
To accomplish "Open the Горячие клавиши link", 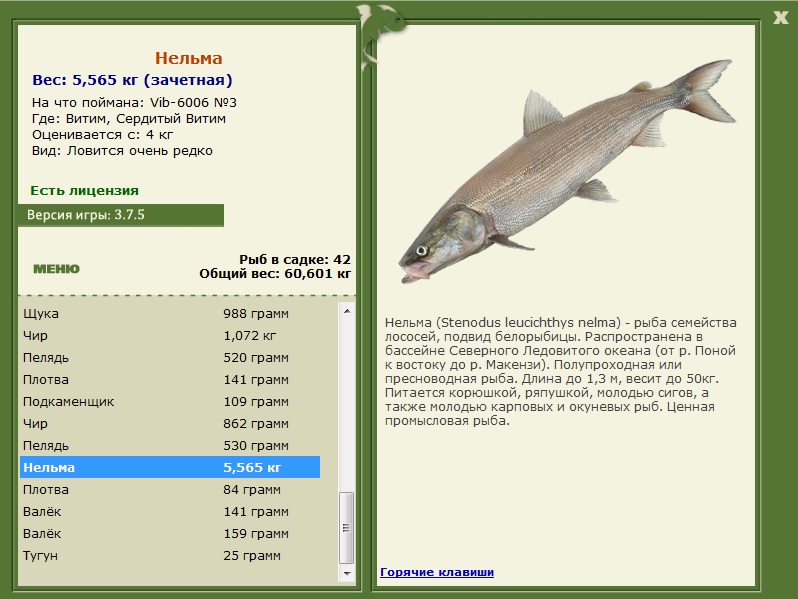I will [x=437, y=572].
